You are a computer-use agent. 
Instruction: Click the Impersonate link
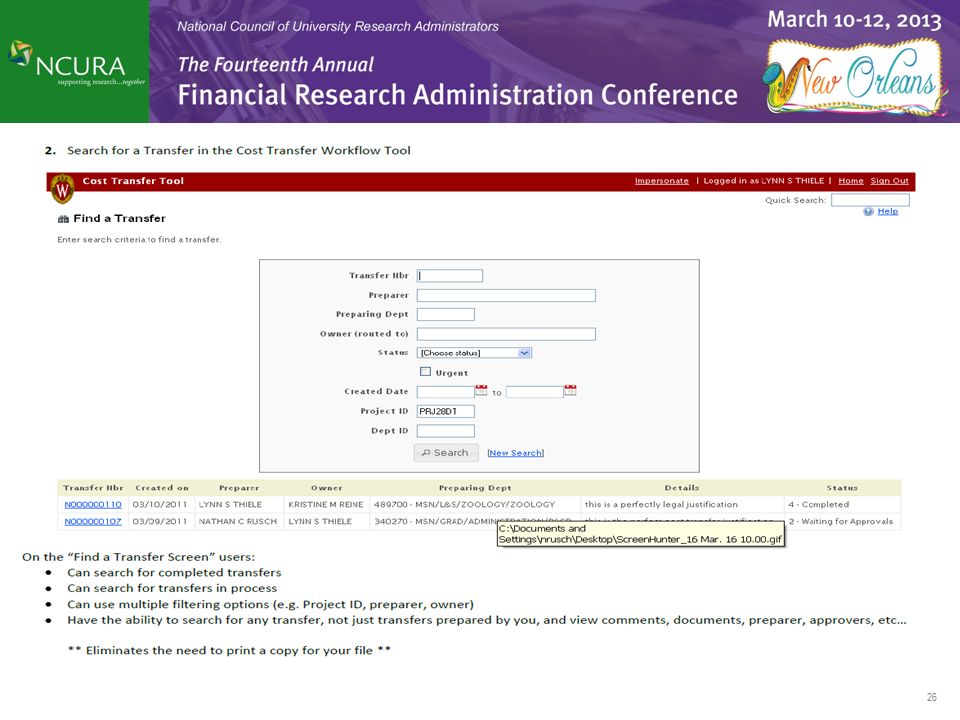pos(661,181)
